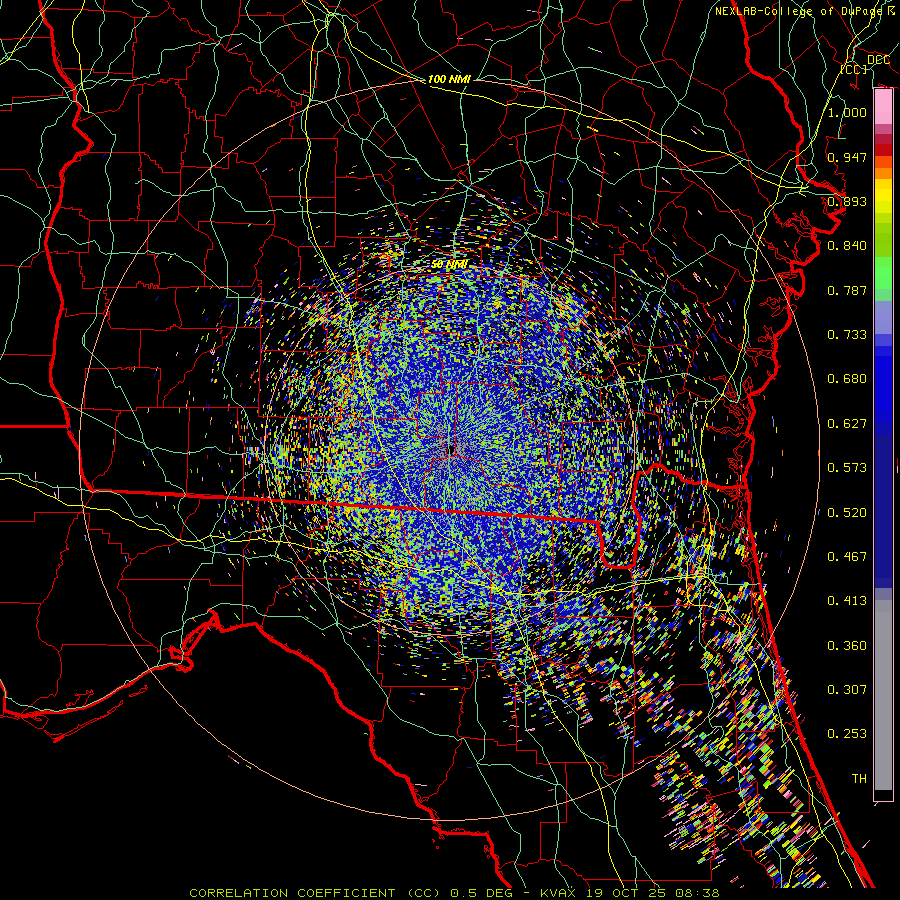The image size is (900, 900).
Task: Pick the pink swatch atop the color bar
Action: (883, 107)
